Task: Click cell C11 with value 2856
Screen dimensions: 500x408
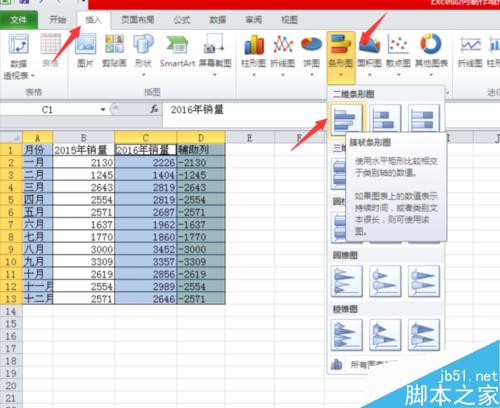Action: 145,274
